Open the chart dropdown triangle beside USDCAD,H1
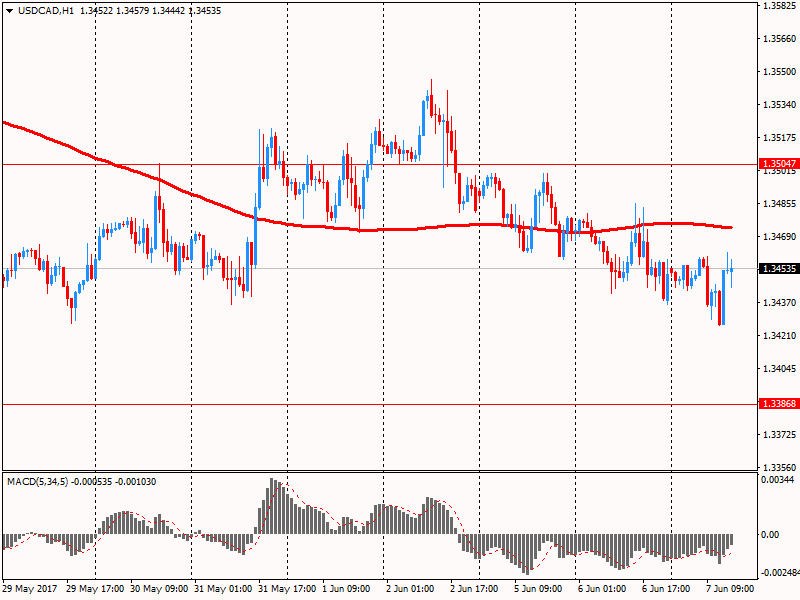Screen dimensions: 800x600 9,11
